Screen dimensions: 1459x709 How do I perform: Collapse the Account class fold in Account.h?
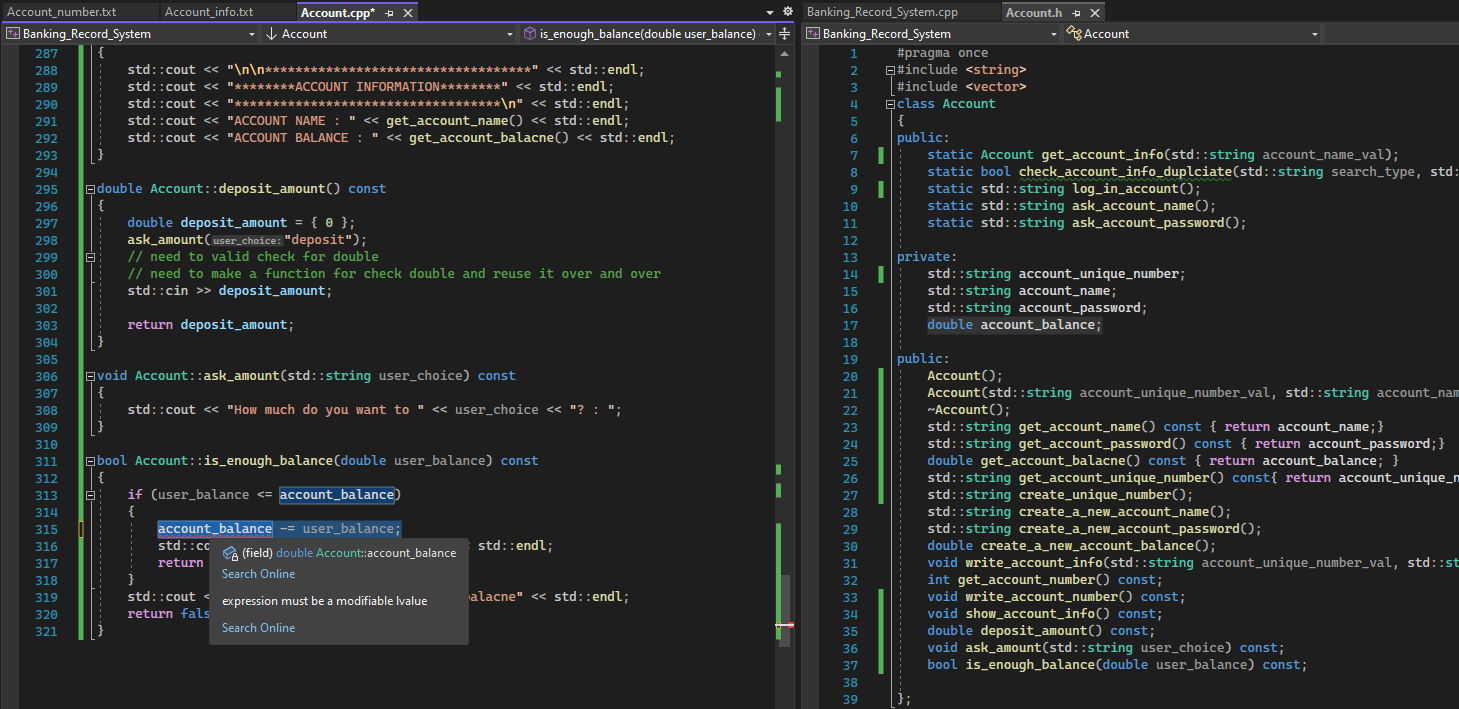pyautogui.click(x=889, y=103)
